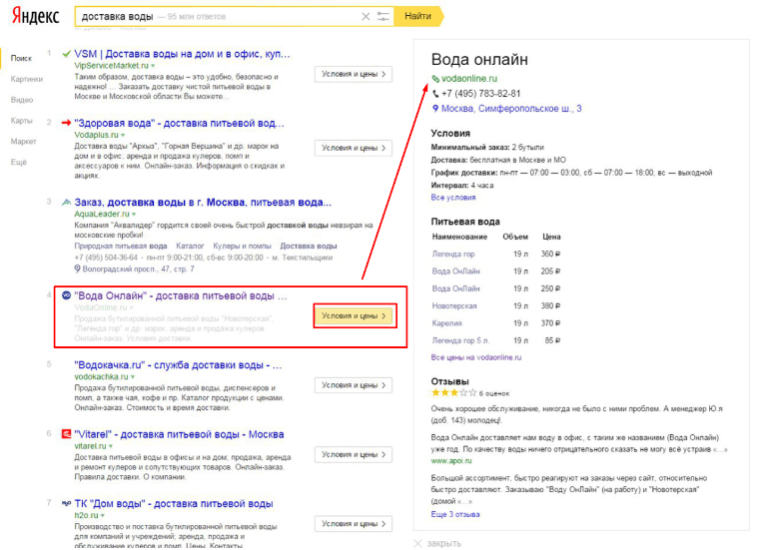759x550 pixels.
Task: Click Условия и цены for Дом воды
Action: pos(353,523)
